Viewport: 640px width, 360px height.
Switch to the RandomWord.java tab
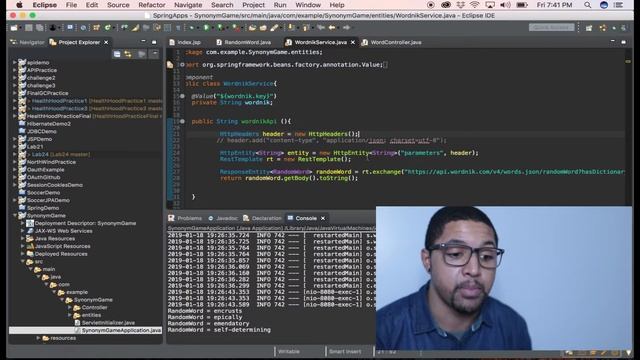click(243, 42)
